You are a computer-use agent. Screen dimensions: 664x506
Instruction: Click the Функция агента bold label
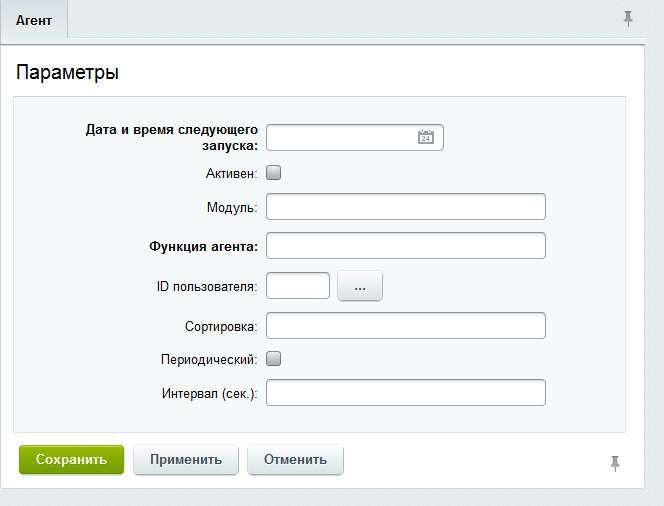pos(204,246)
